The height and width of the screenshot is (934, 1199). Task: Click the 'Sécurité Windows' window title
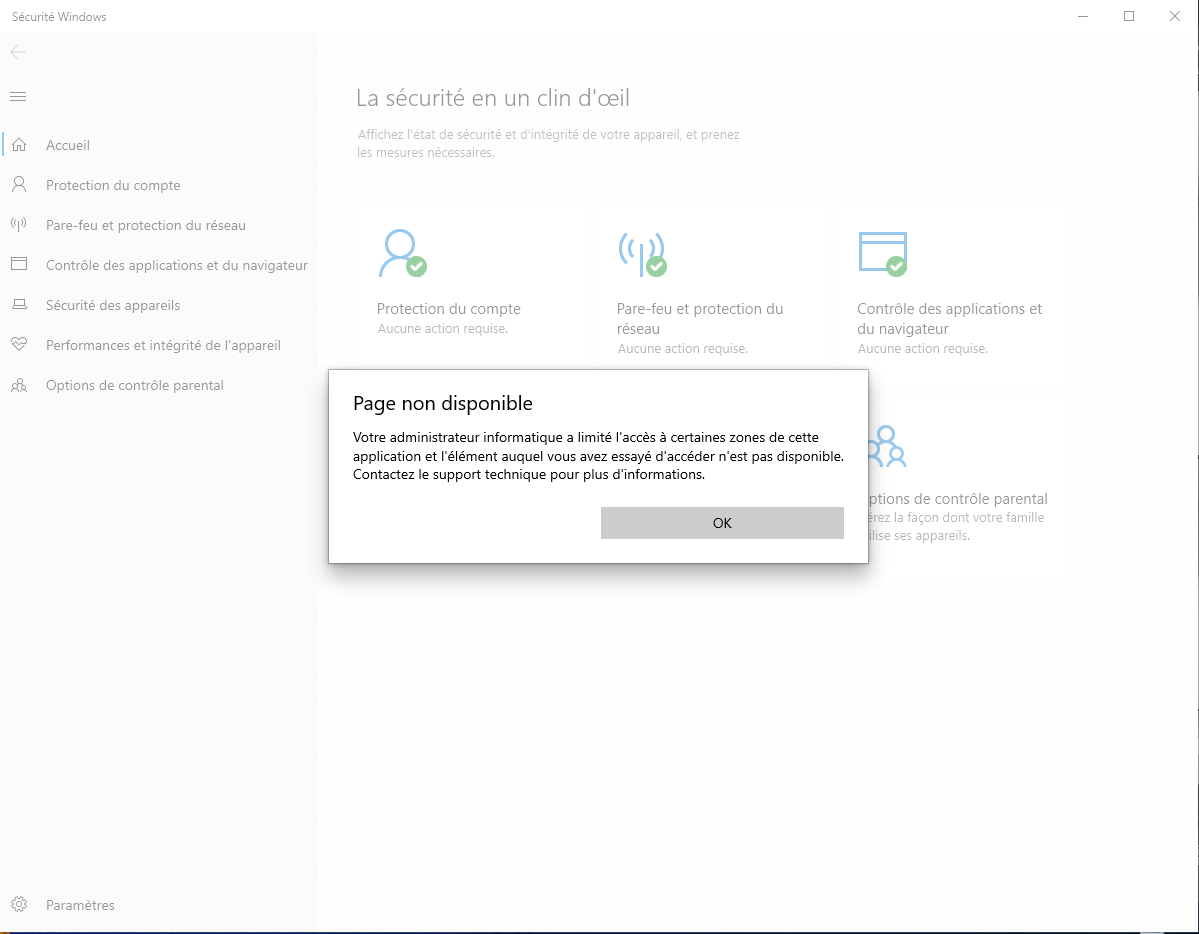click(x=59, y=17)
